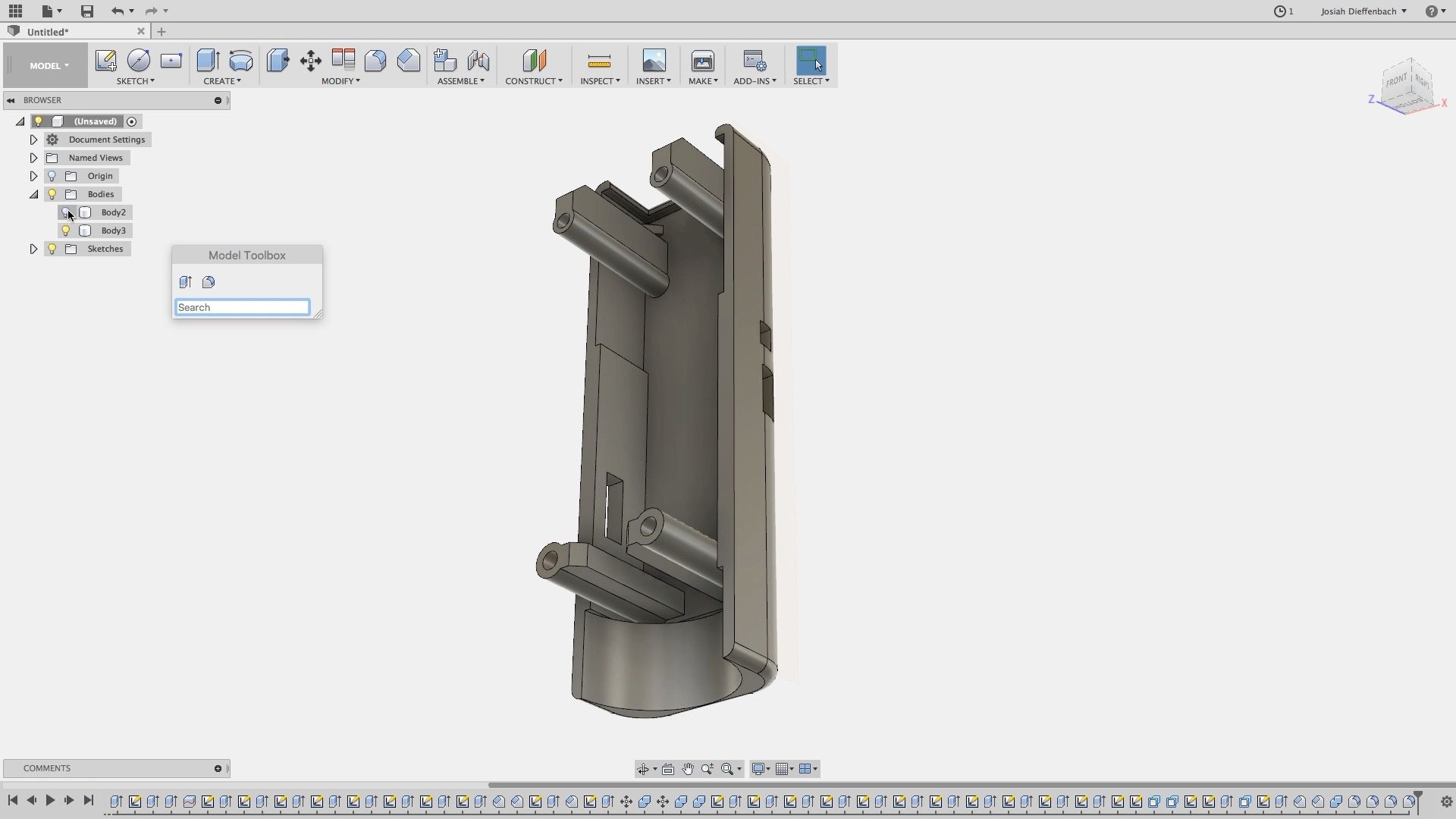Open the INSPECT menu
This screenshot has width=1456, height=819.
click(x=600, y=81)
